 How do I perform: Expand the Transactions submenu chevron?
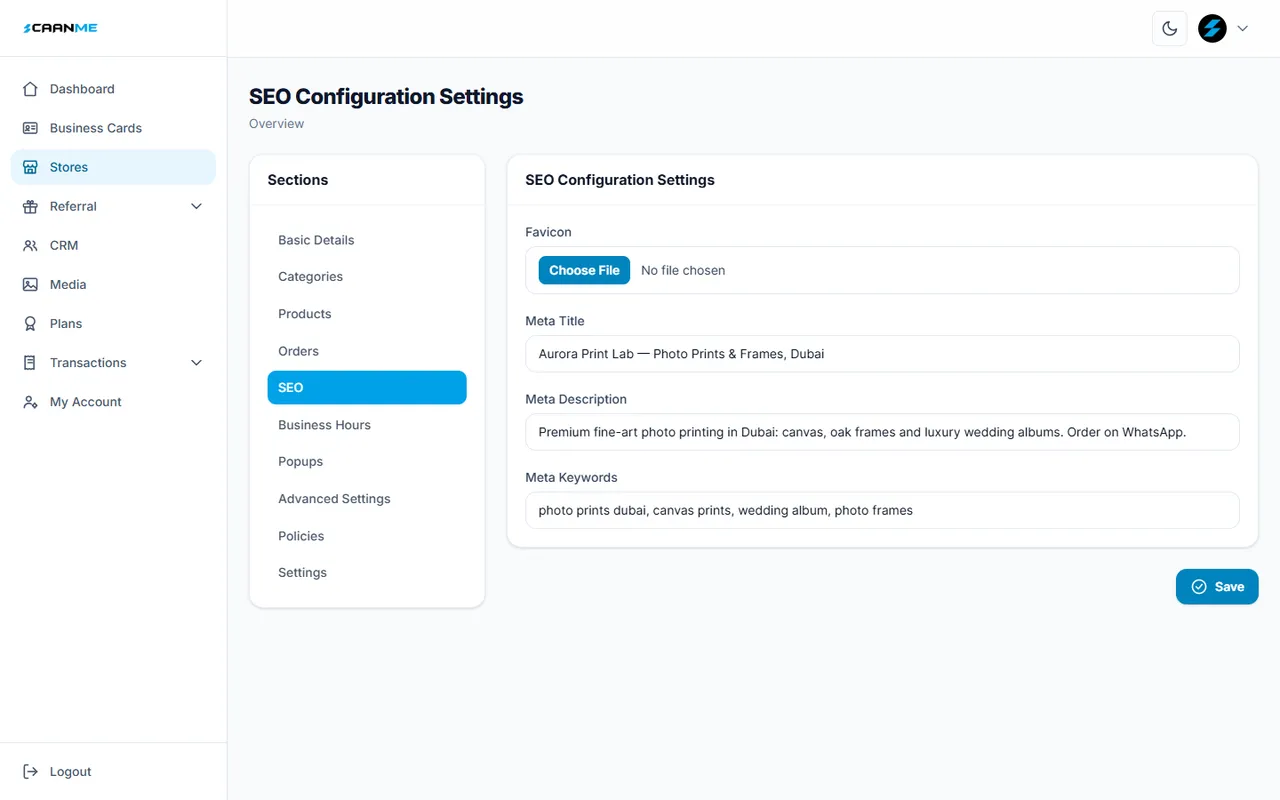tap(196, 362)
